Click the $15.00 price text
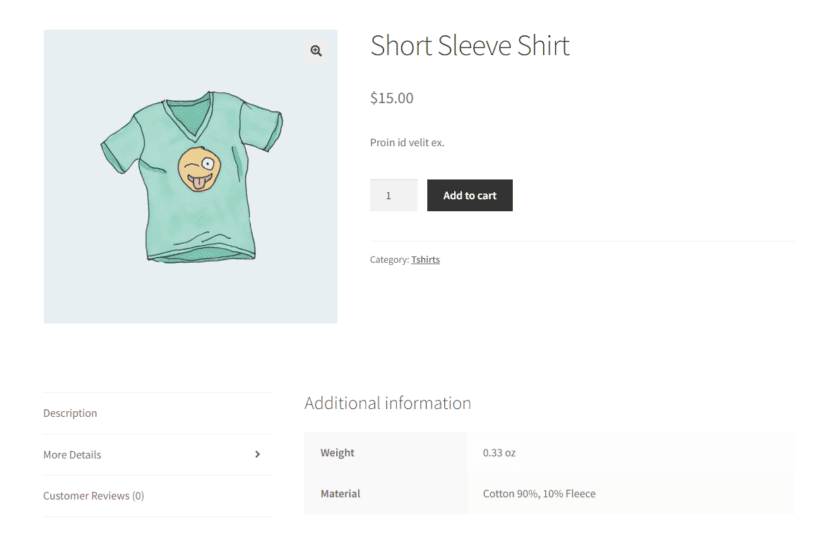Screen dimensions: 820x551 click(392, 98)
